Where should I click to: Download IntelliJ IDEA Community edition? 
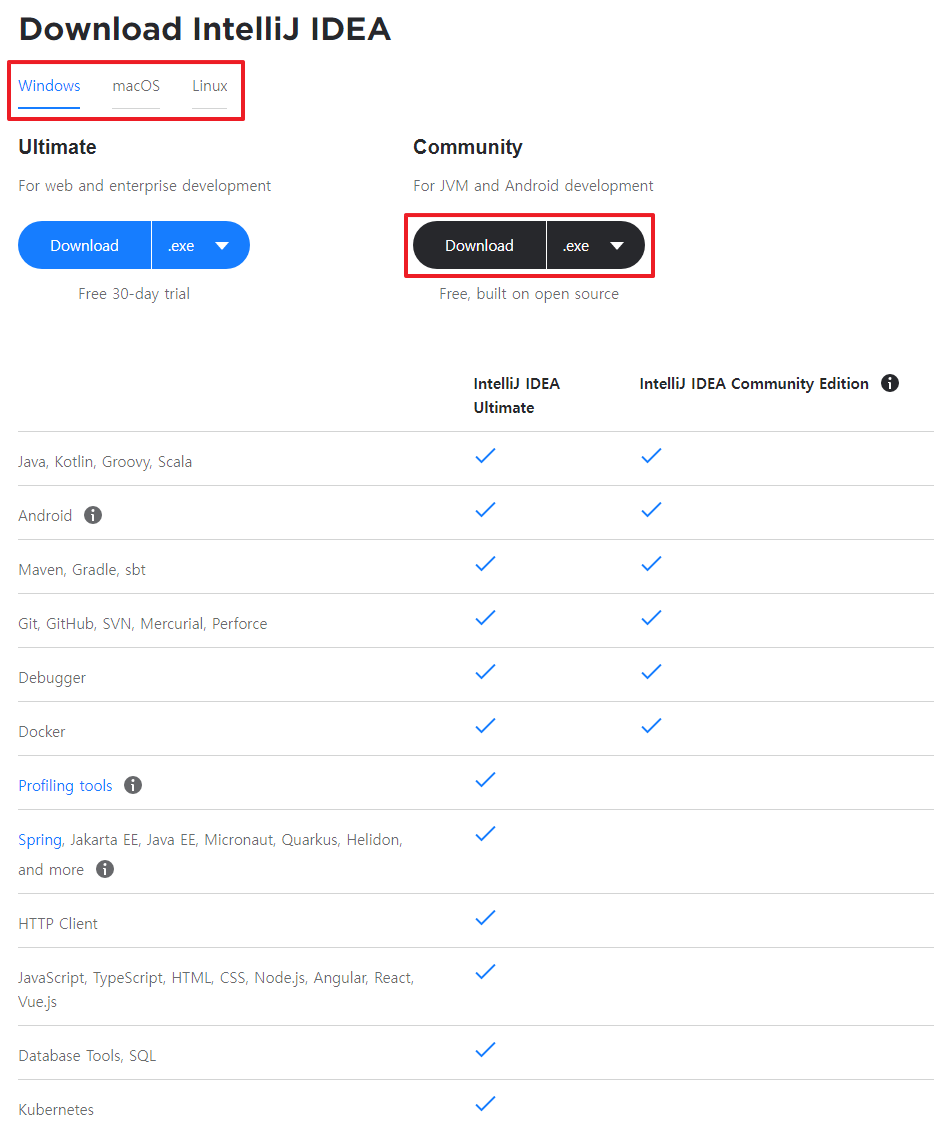[x=479, y=246]
